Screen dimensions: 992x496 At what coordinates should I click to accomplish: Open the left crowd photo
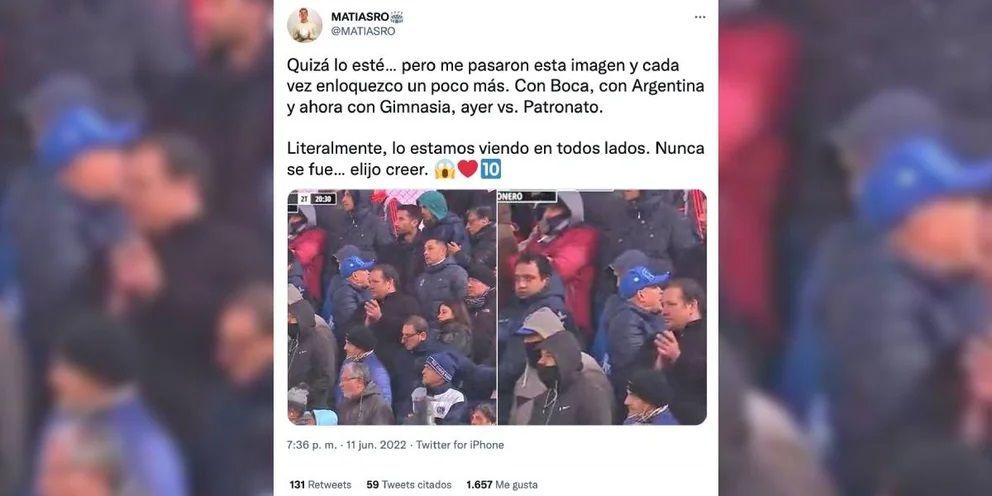(392, 307)
